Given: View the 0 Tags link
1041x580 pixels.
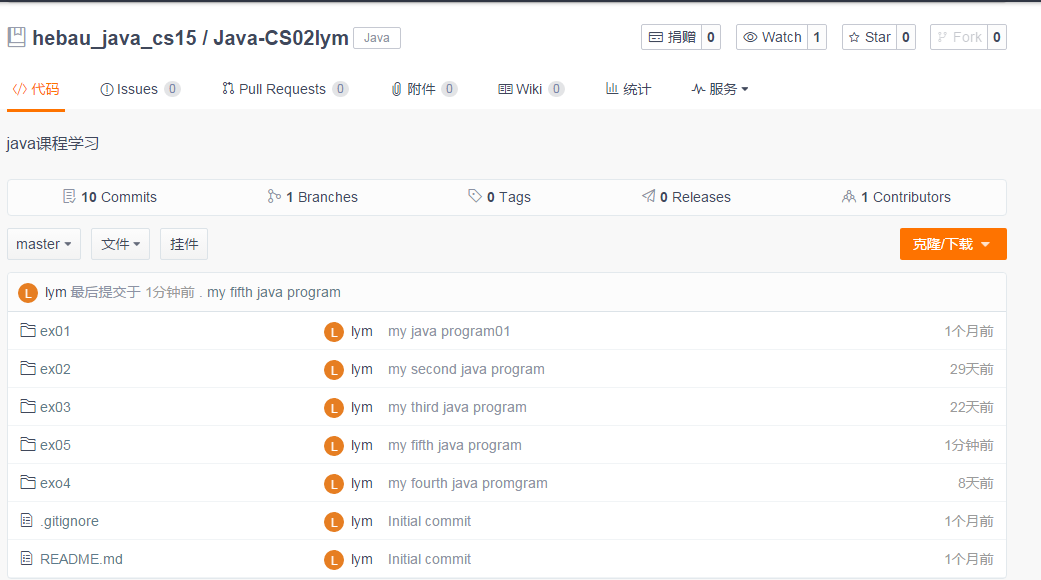Looking at the screenshot, I should [499, 197].
